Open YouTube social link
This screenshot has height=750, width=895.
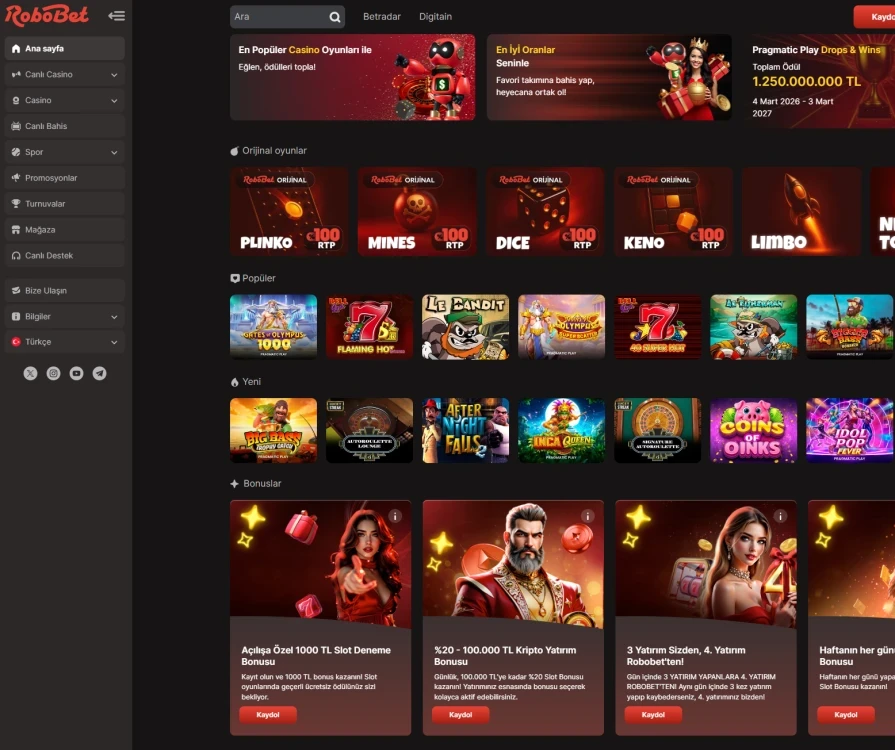76,373
